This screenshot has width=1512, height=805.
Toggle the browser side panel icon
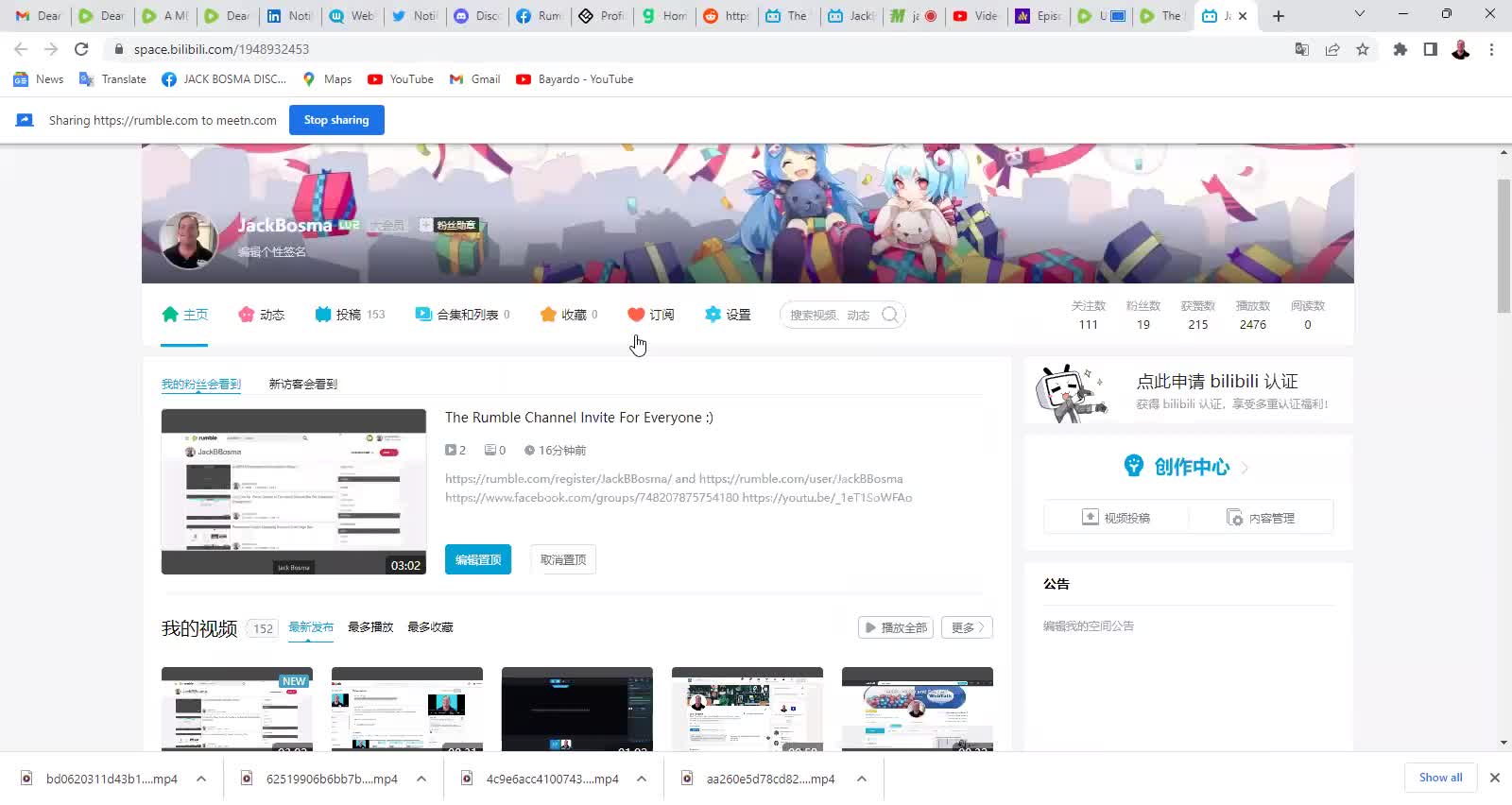(1431, 49)
